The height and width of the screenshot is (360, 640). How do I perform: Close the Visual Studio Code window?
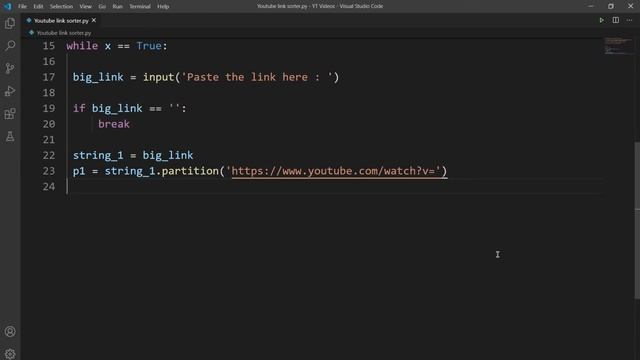(630, 6)
